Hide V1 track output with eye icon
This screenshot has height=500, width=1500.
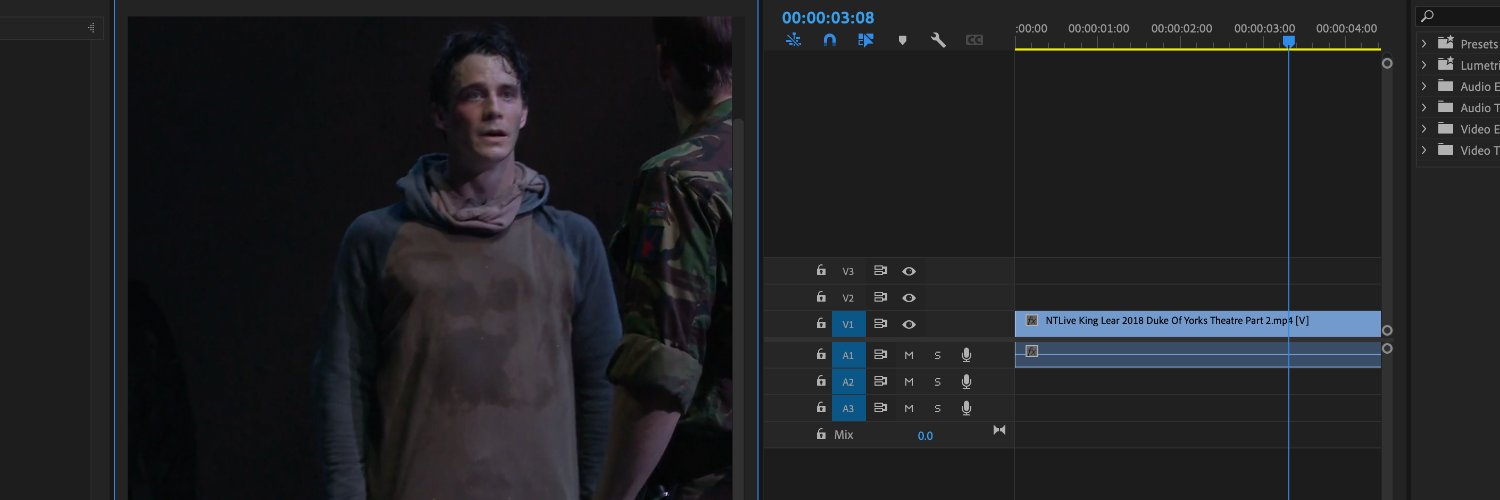click(x=909, y=323)
